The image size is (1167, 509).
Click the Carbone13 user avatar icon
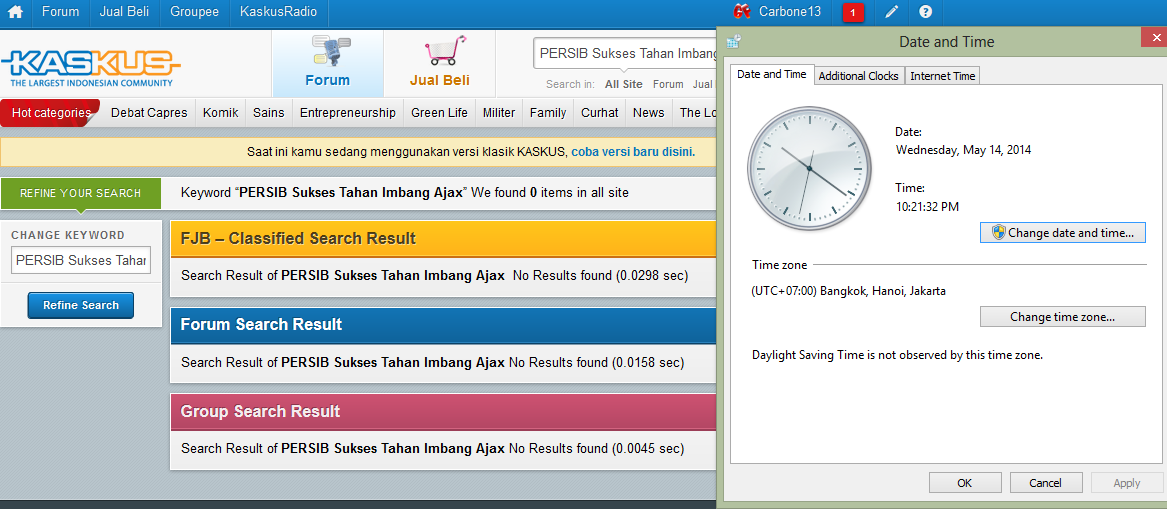[x=742, y=12]
